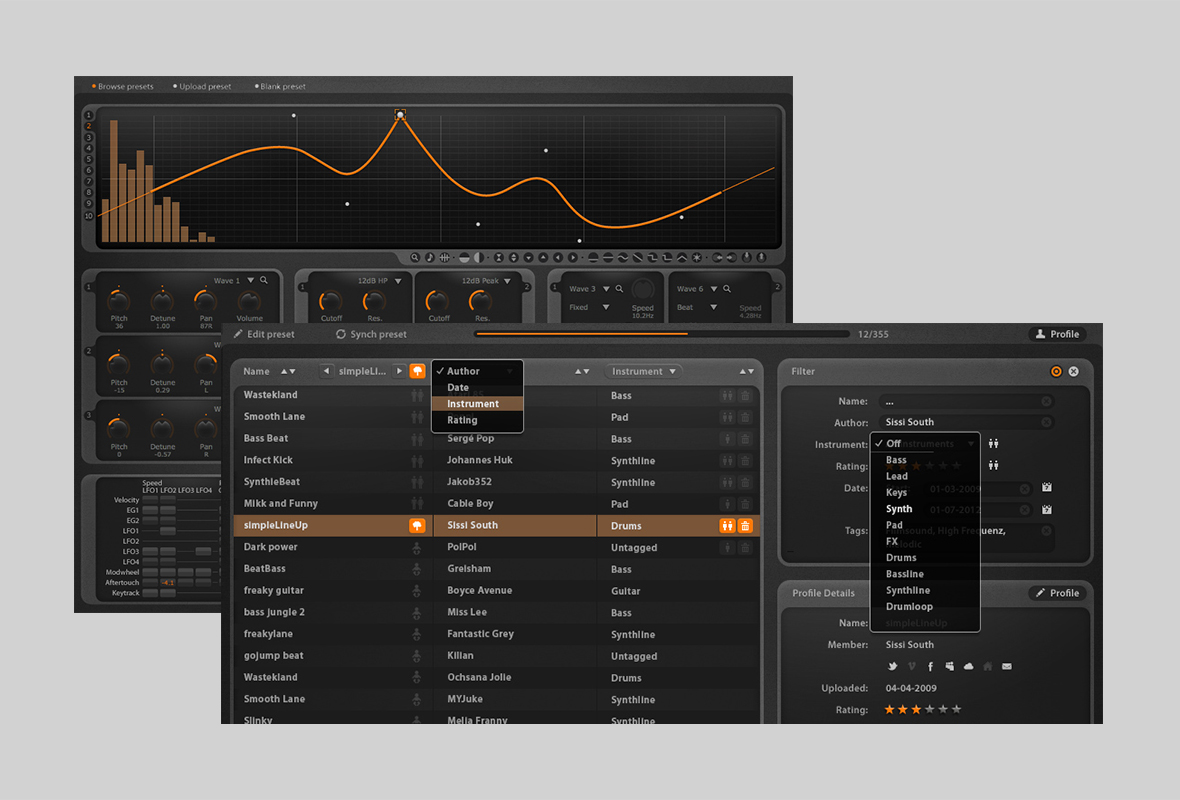Open the Beat mode dropdown
The height and width of the screenshot is (800, 1180).
(x=713, y=307)
